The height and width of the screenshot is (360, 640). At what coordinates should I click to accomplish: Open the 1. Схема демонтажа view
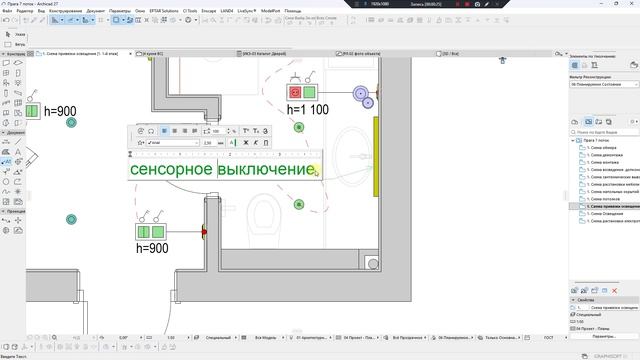click(x=604, y=155)
